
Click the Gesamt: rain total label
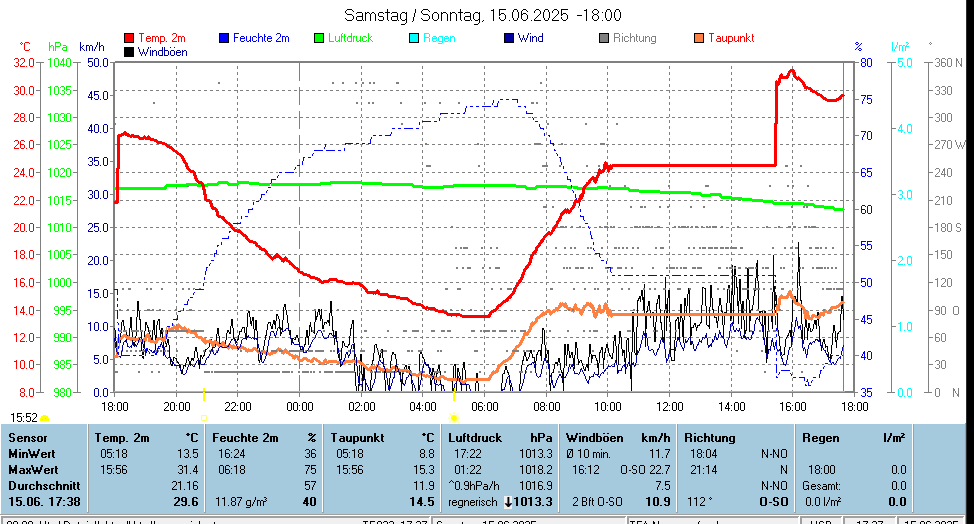[x=821, y=486]
